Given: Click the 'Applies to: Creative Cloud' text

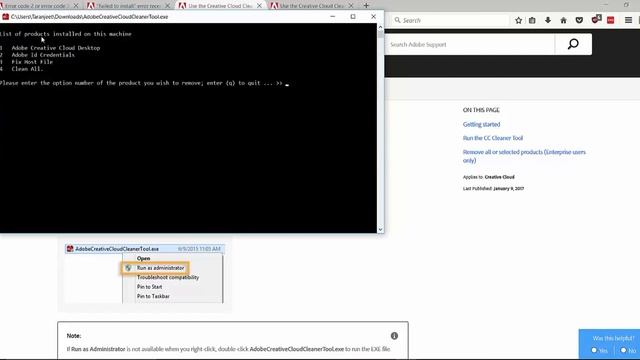Looking at the screenshot, I should pyautogui.click(x=489, y=177).
